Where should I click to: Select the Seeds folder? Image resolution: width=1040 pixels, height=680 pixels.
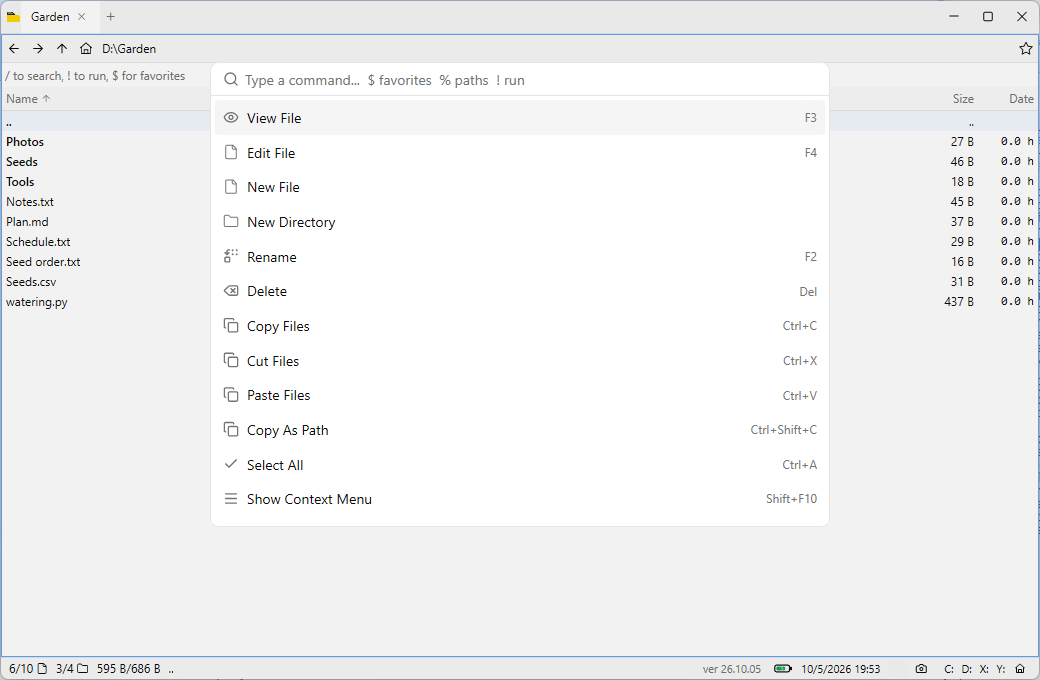click(22, 162)
